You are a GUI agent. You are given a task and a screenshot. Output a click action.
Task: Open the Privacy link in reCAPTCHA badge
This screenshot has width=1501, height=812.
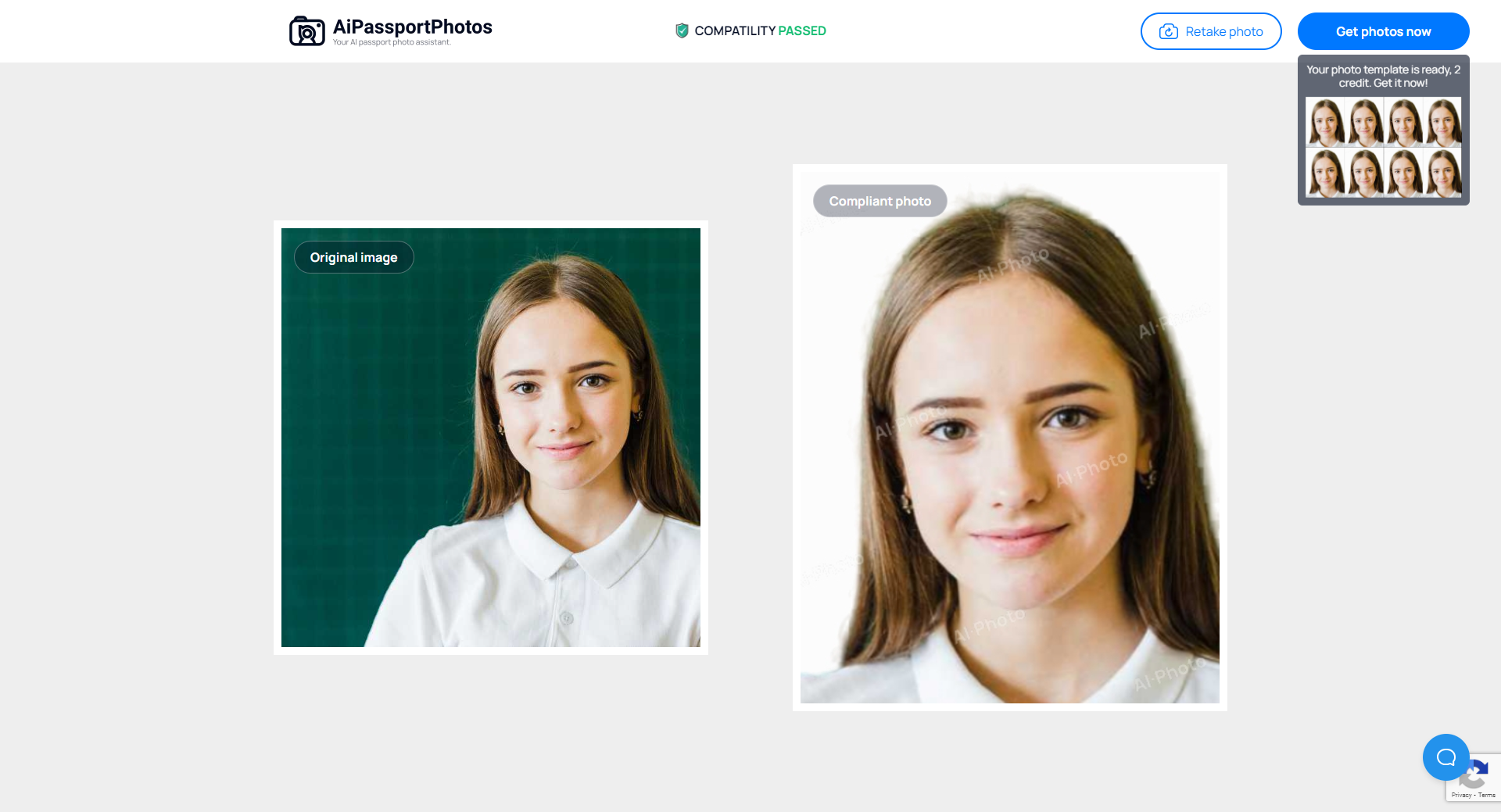pyautogui.click(x=1460, y=795)
